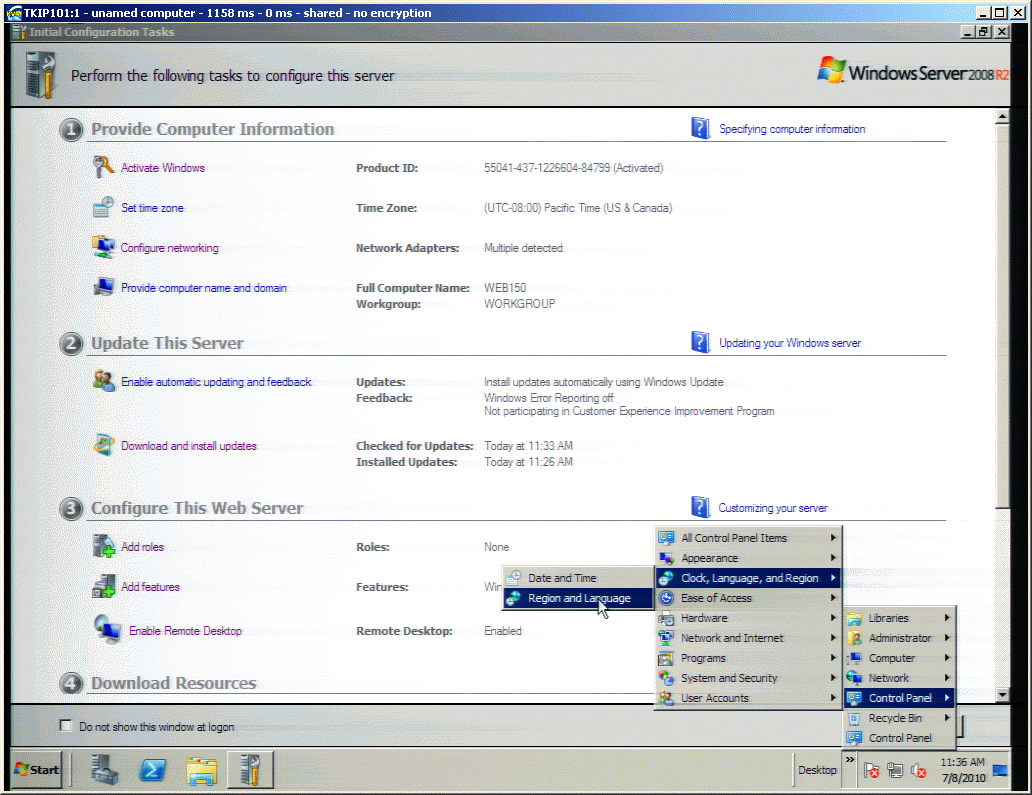Open Server Manager from the taskbar
This screenshot has width=1032, height=795.
click(104, 769)
